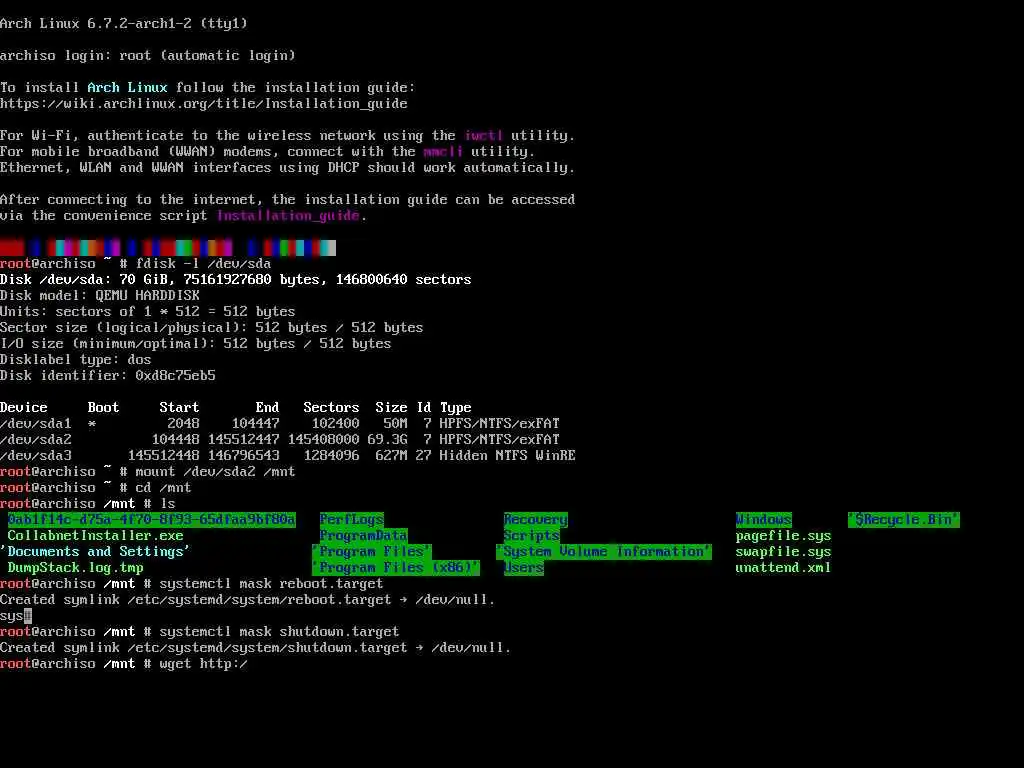The height and width of the screenshot is (768, 1024).
Task: Click 'archiso login: root' line
Action: click(x=148, y=56)
